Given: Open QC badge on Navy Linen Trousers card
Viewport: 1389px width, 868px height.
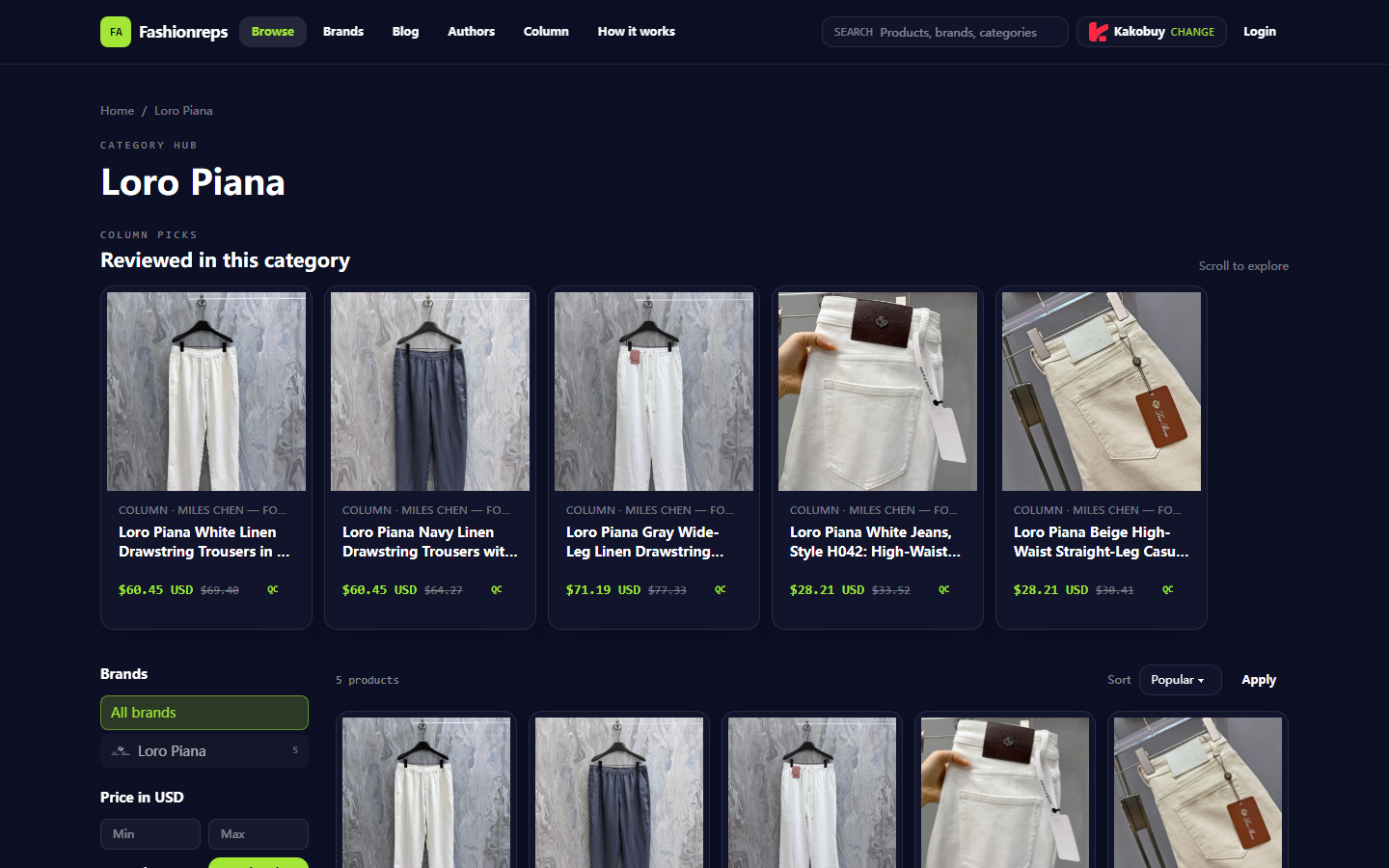Looking at the screenshot, I should coord(497,589).
